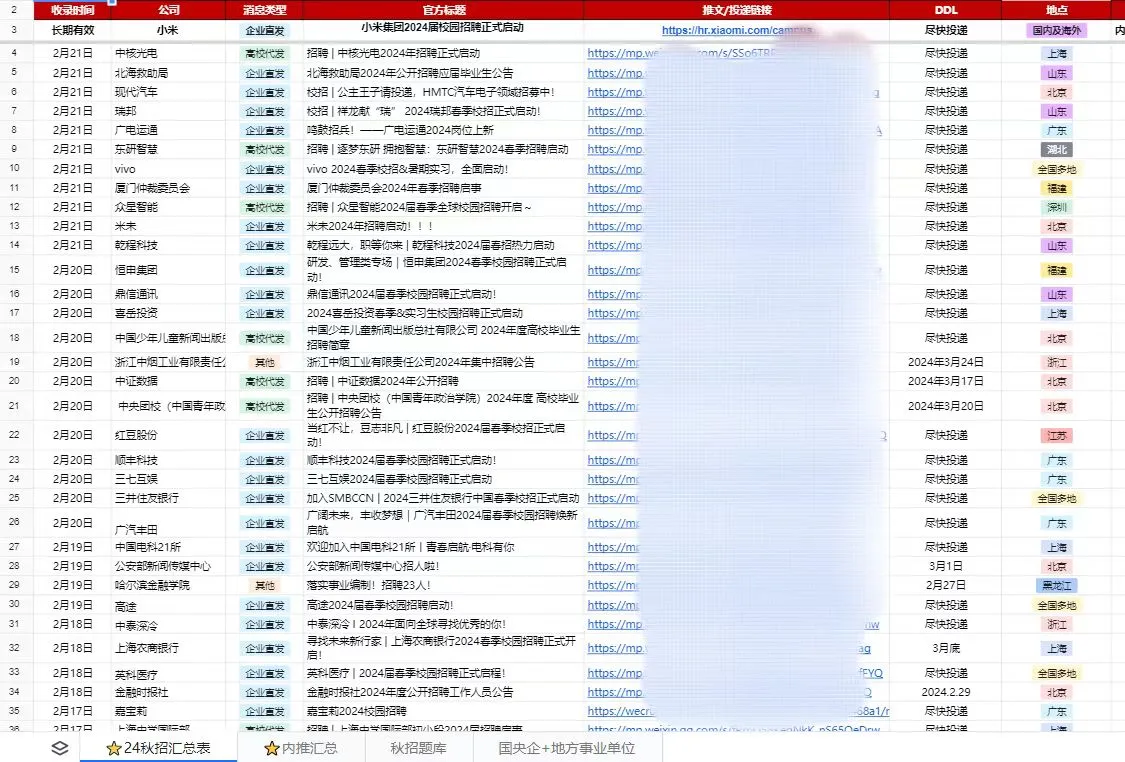The image size is (1125, 762).
Task: Open the hr.xiaomi.com campus link
Action: tap(737, 30)
